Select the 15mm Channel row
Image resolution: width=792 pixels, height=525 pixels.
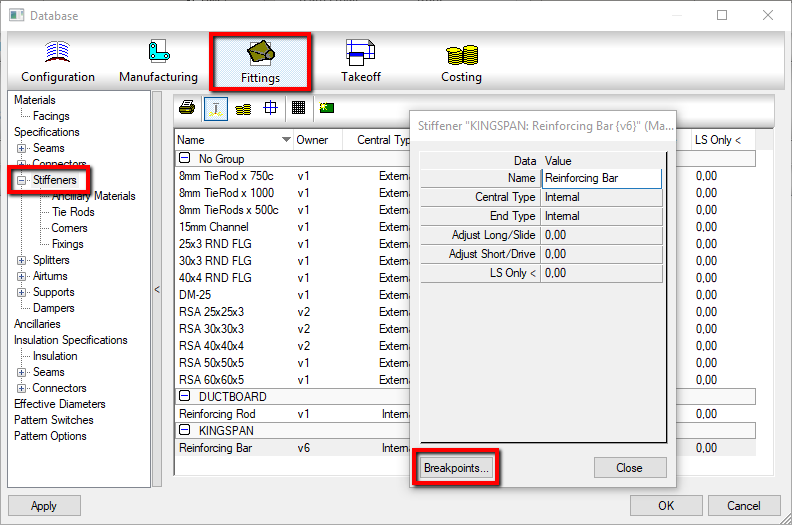pos(294,227)
